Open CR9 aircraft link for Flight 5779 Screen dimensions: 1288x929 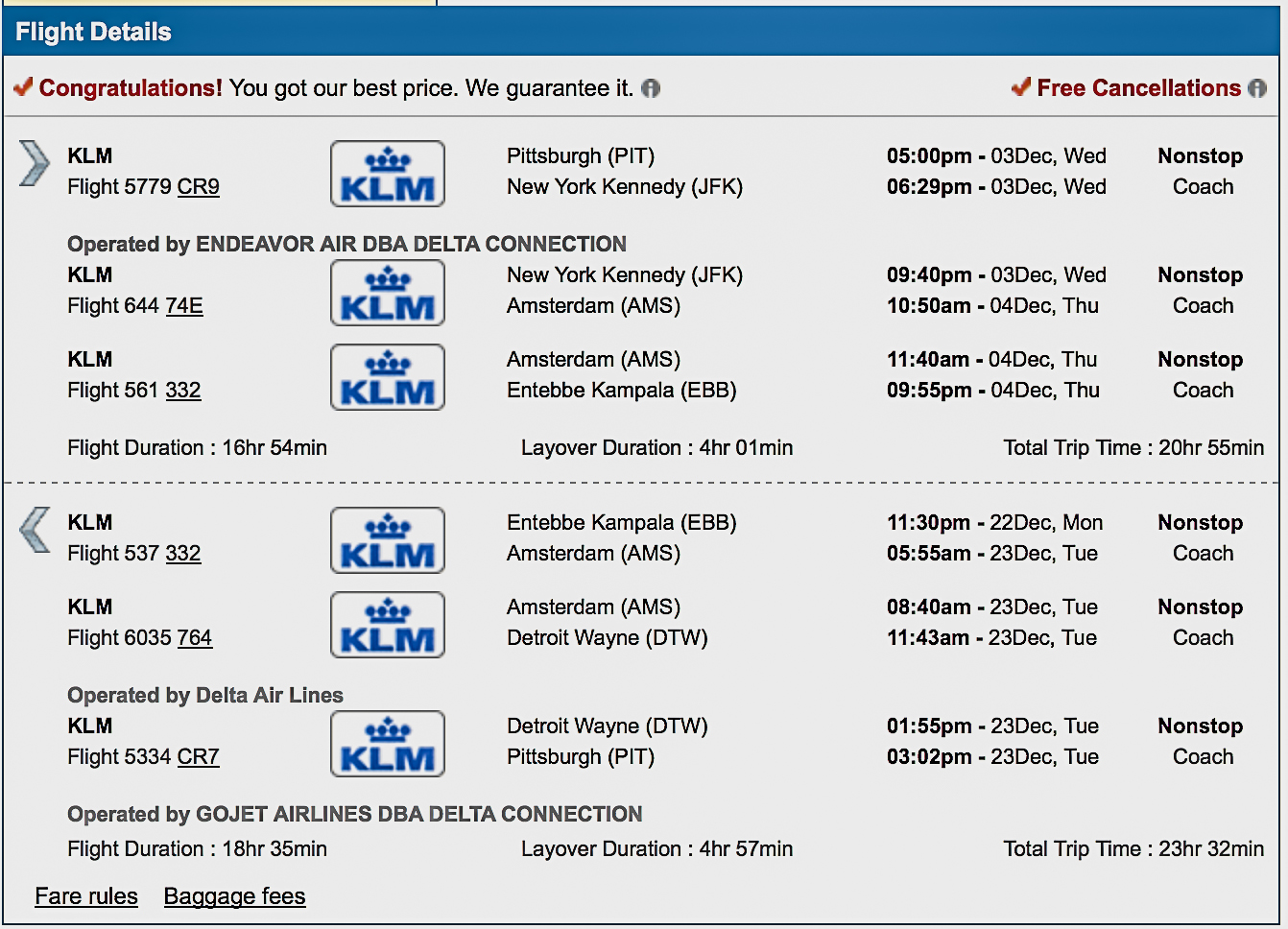click(199, 187)
